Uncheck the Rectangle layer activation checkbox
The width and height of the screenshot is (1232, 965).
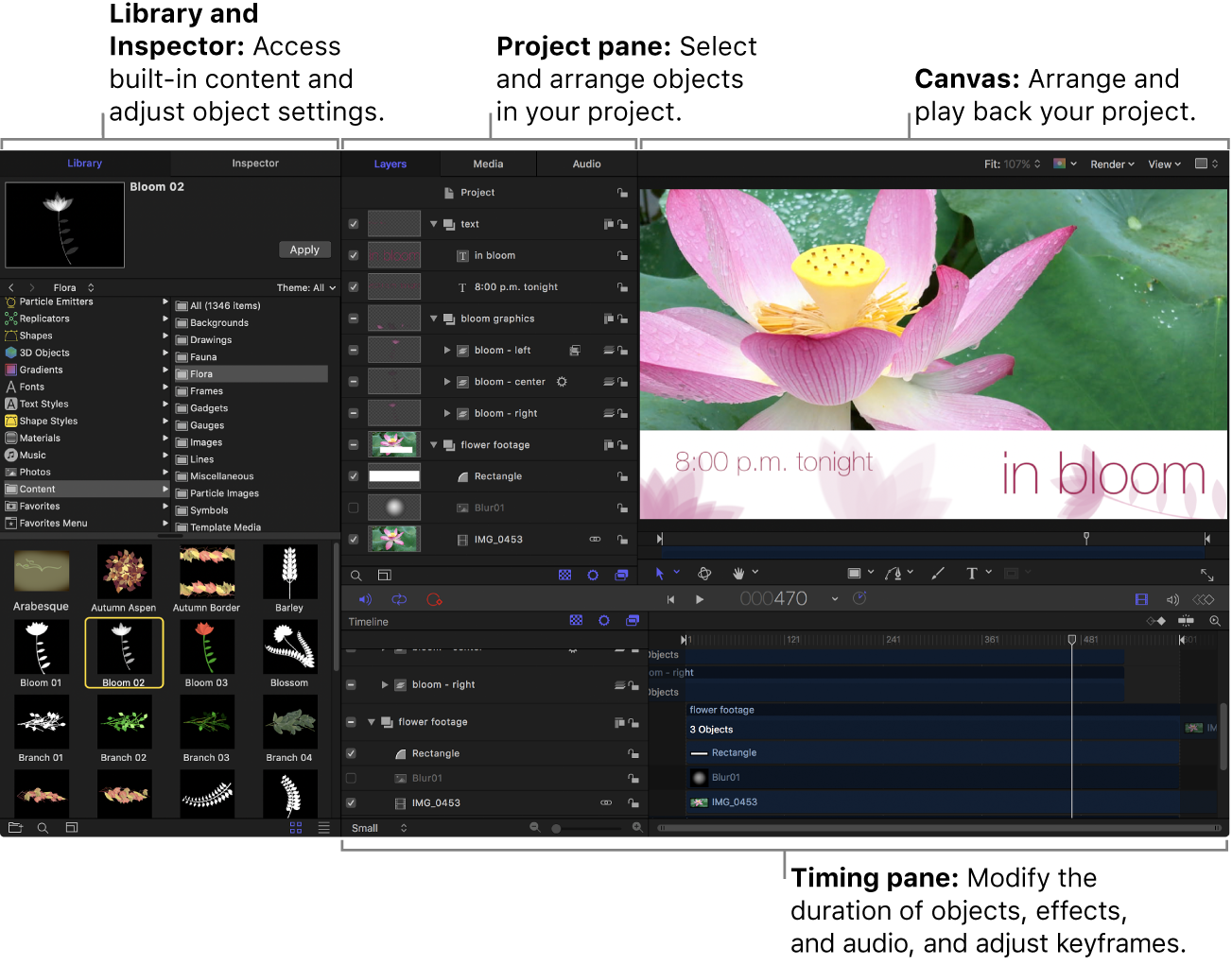353,475
